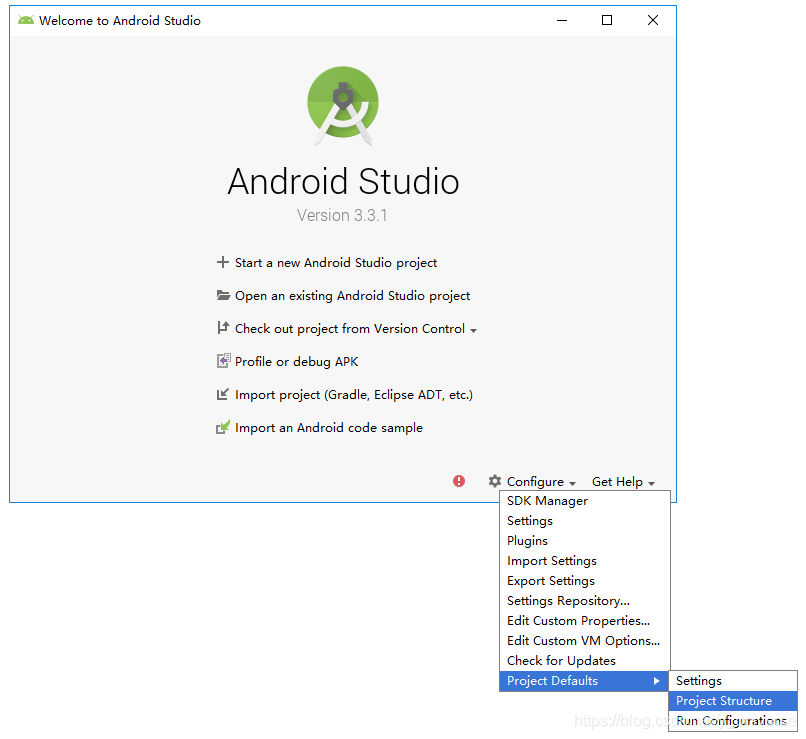
Task: Select the Start a new project plus icon
Action: coord(222,263)
